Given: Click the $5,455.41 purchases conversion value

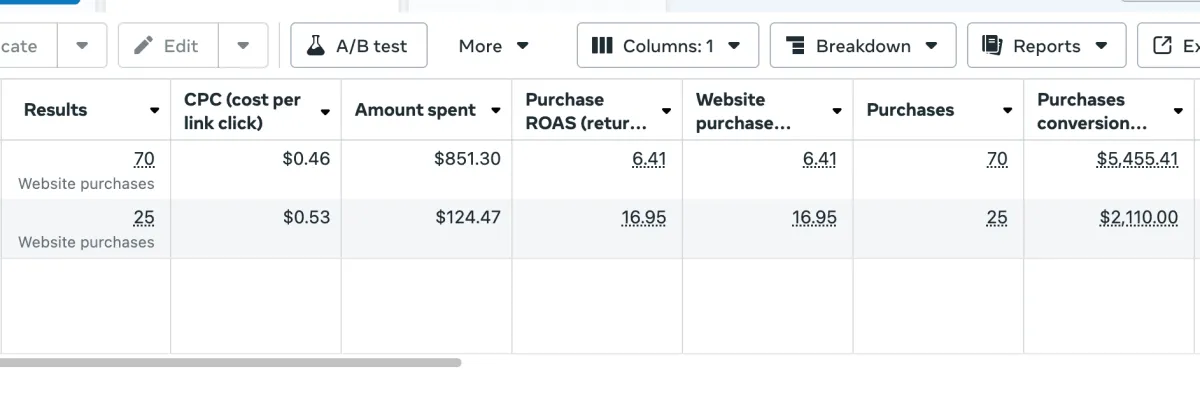Looking at the screenshot, I should [x=1137, y=159].
